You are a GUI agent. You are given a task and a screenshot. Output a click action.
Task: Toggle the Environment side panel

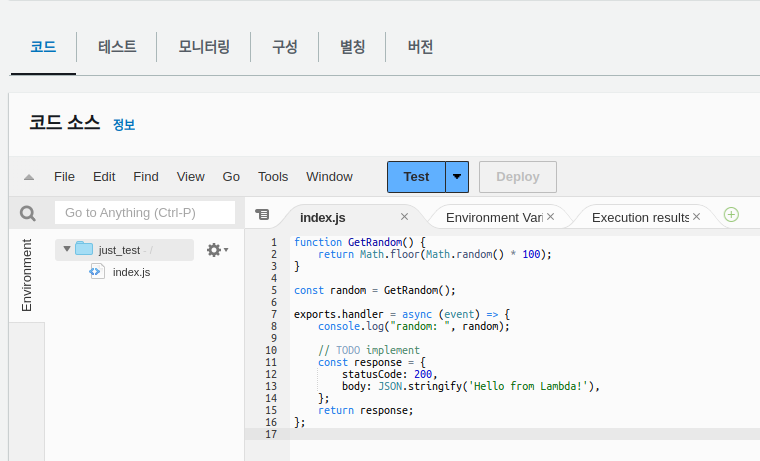coord(27,275)
